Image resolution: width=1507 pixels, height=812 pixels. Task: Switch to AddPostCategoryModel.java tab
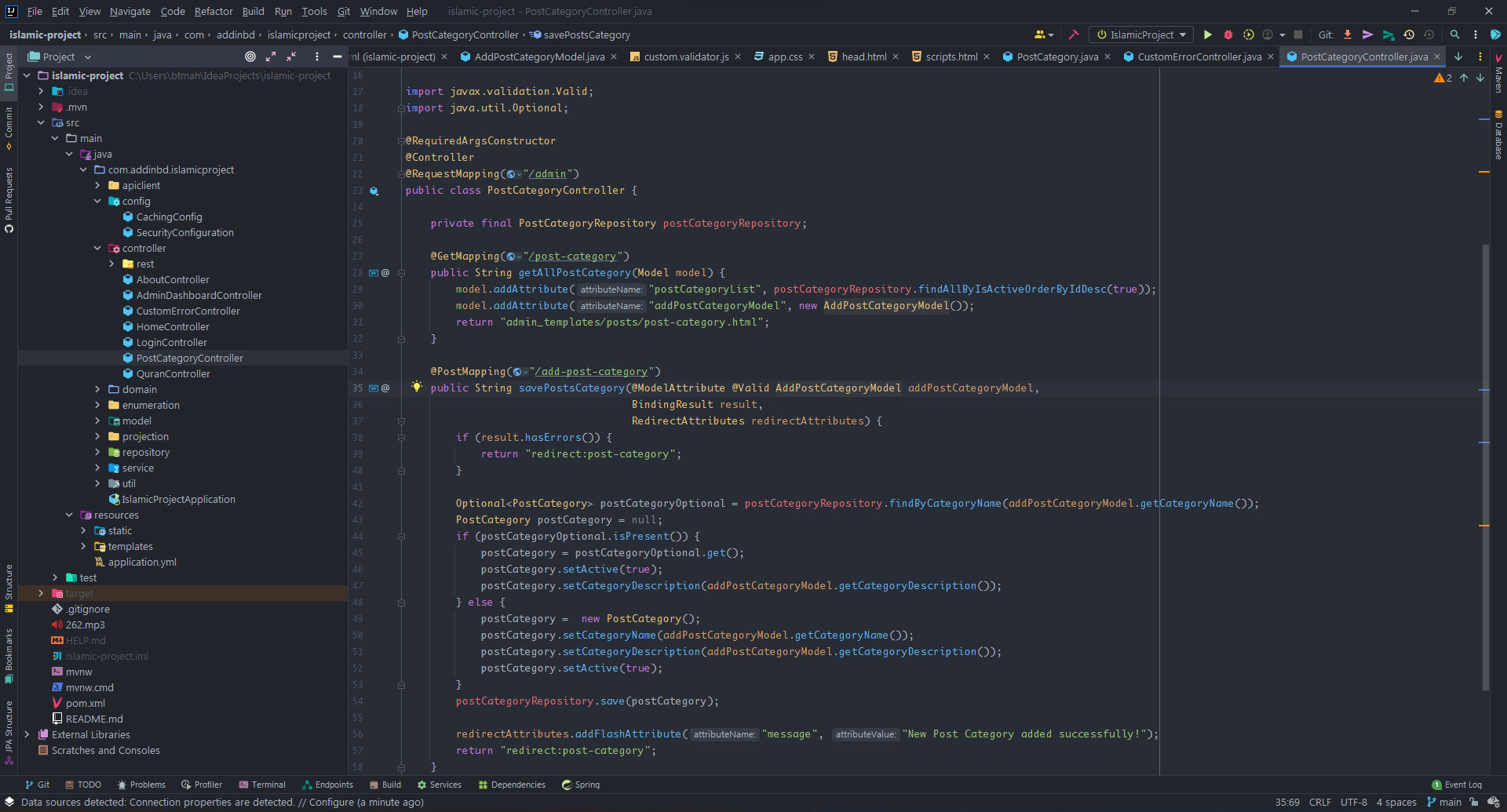pos(539,56)
